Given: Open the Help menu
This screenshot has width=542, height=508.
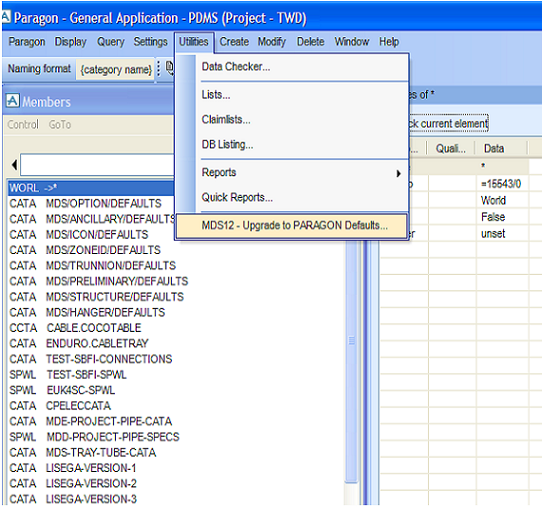Looking at the screenshot, I should 389,42.
